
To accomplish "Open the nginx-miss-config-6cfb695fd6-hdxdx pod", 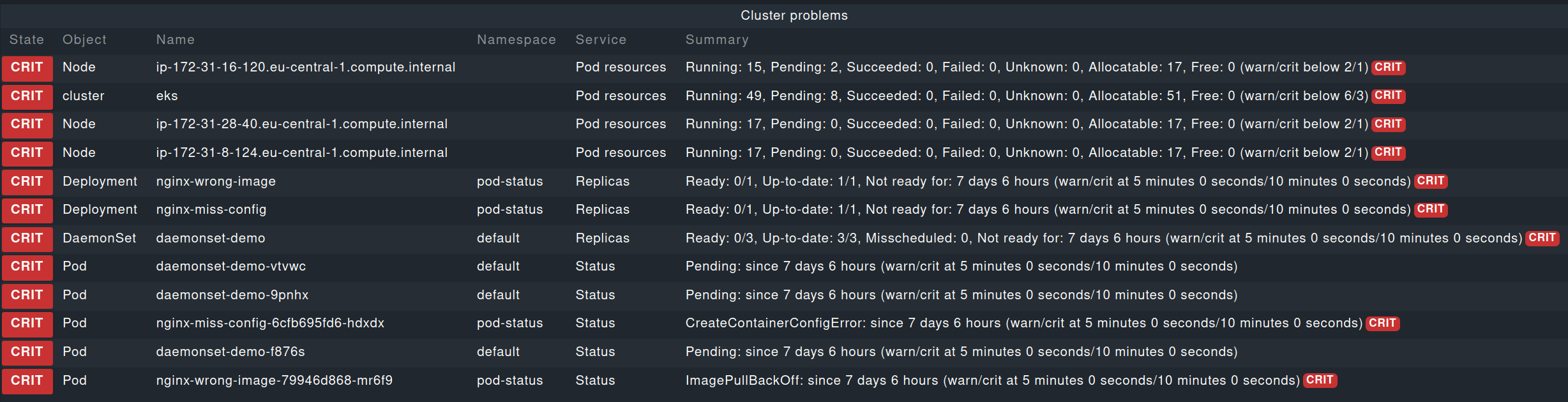I will [x=270, y=323].
